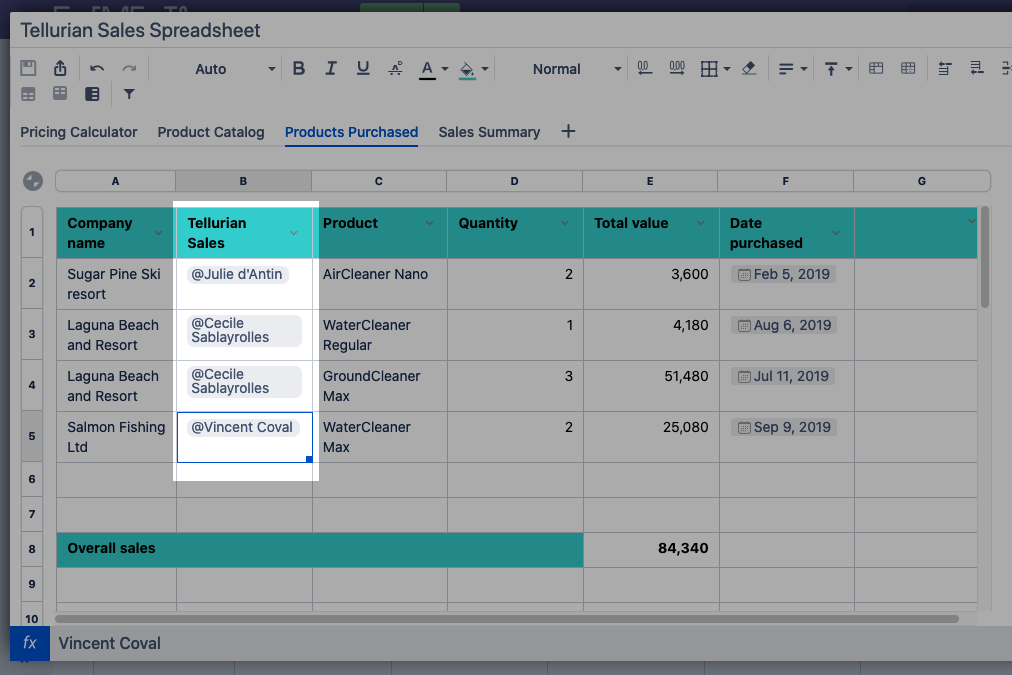The image size is (1012, 675).
Task: Open the Auto font size dropdown
Action: [x=235, y=69]
